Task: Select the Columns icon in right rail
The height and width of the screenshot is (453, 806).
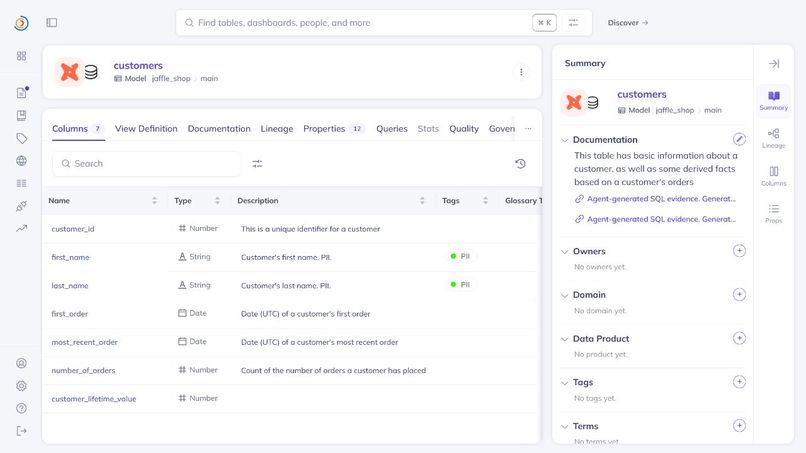Action: pyautogui.click(x=774, y=176)
